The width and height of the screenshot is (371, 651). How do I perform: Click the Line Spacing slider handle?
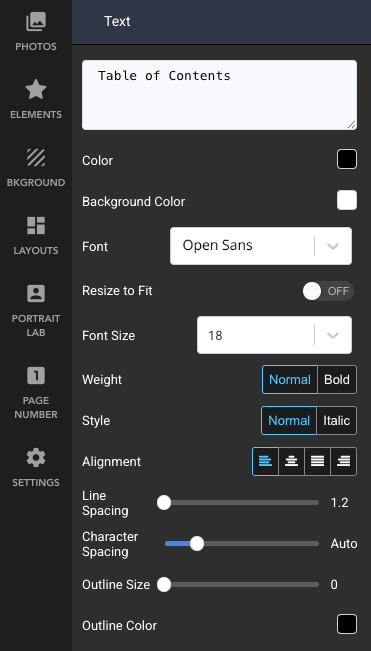[164, 502]
